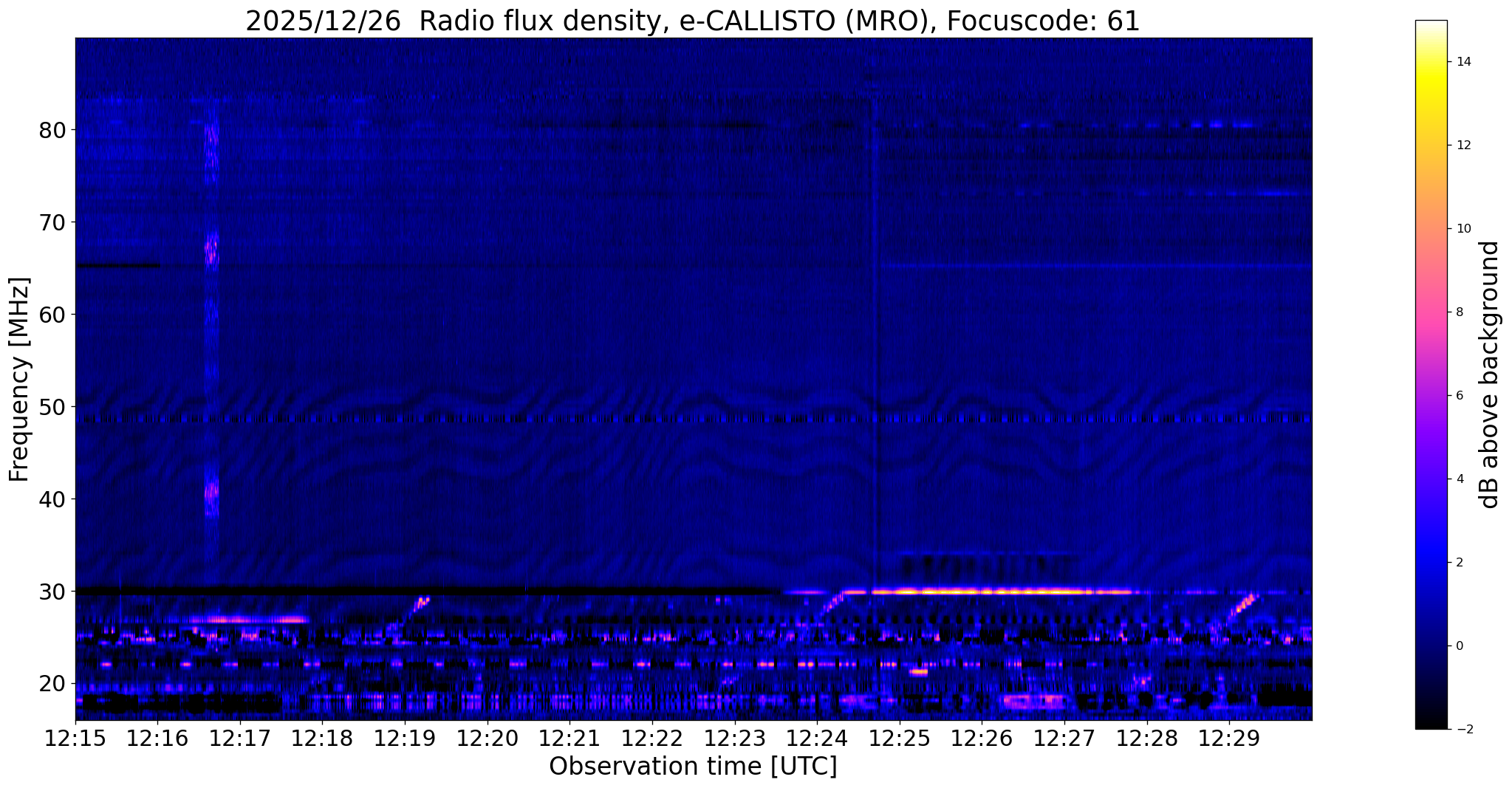
Task: Click the colorbar tick label 12
Action: [x=1463, y=145]
